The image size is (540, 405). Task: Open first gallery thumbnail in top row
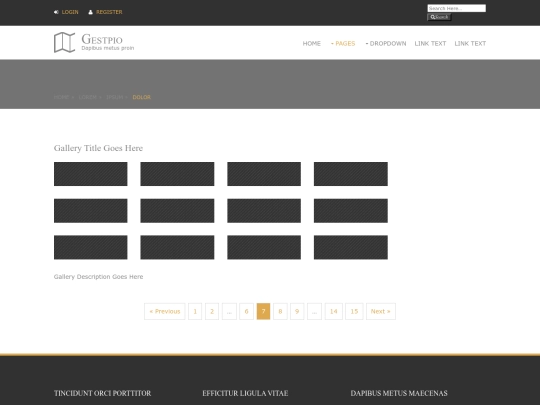click(91, 174)
